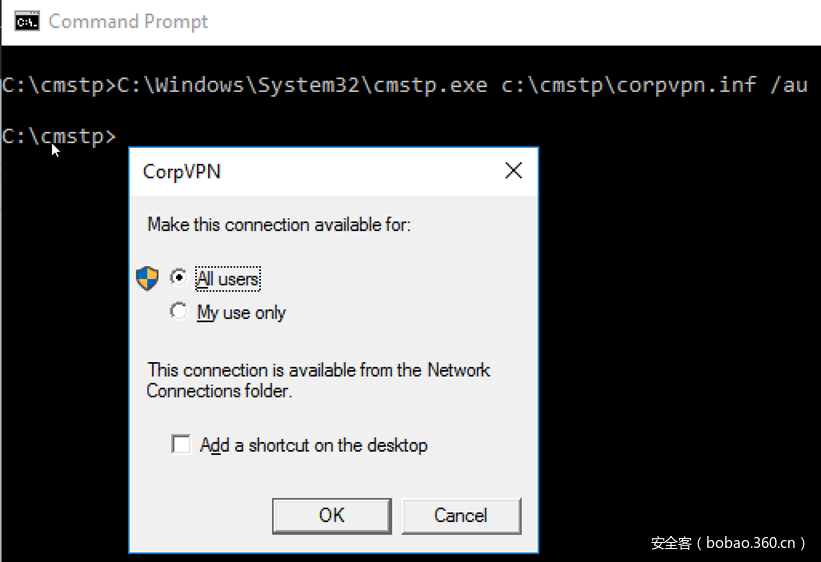Click the "All users" label text
The height and width of the screenshot is (562, 821).
pos(228,278)
